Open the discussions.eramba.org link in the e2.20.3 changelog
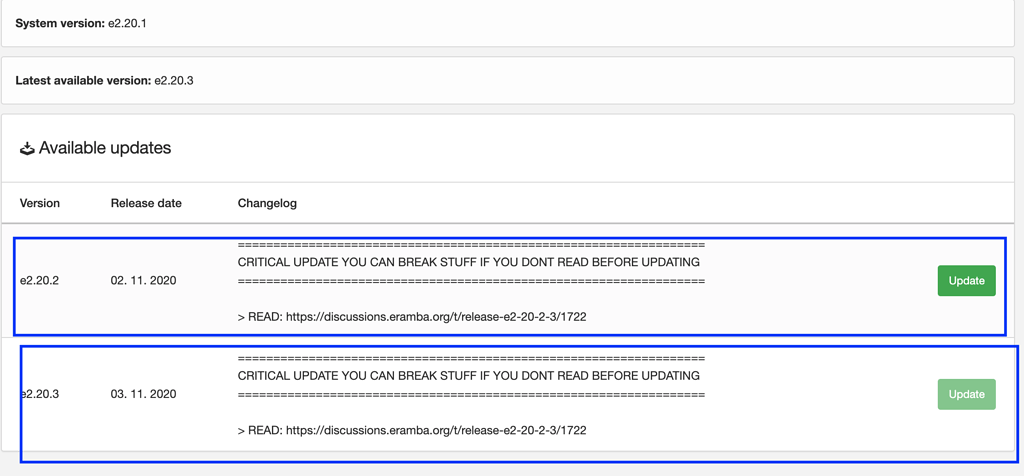The width and height of the screenshot is (1024, 476). coord(436,431)
